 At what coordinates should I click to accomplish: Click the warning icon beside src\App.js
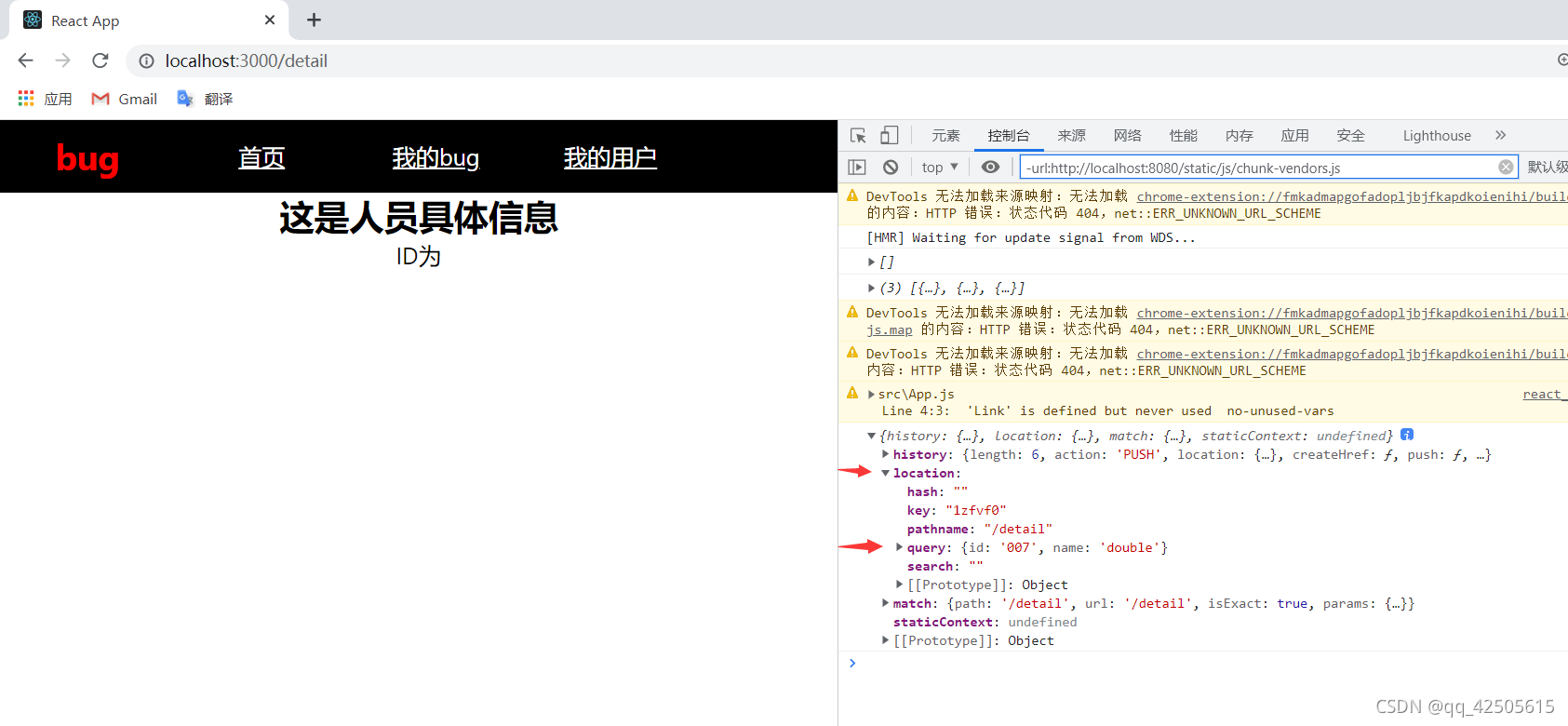(x=852, y=393)
